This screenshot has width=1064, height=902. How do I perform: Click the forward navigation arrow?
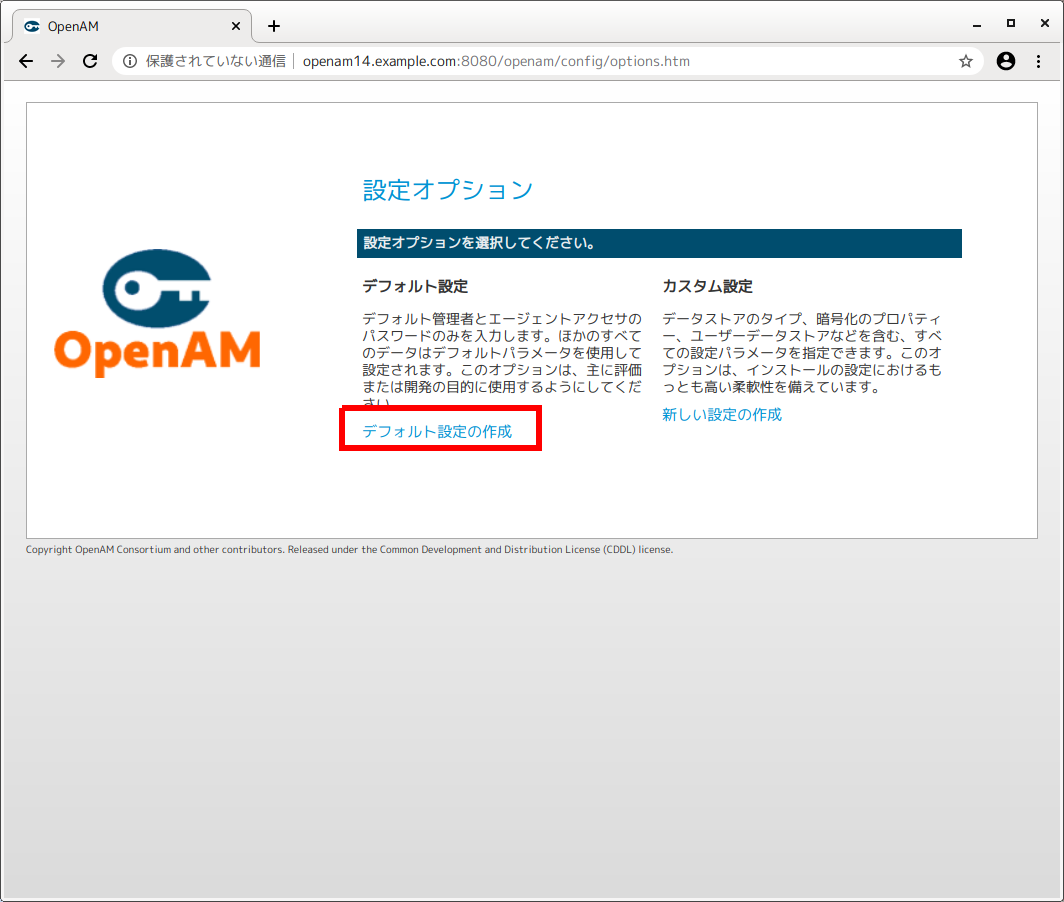click(58, 61)
